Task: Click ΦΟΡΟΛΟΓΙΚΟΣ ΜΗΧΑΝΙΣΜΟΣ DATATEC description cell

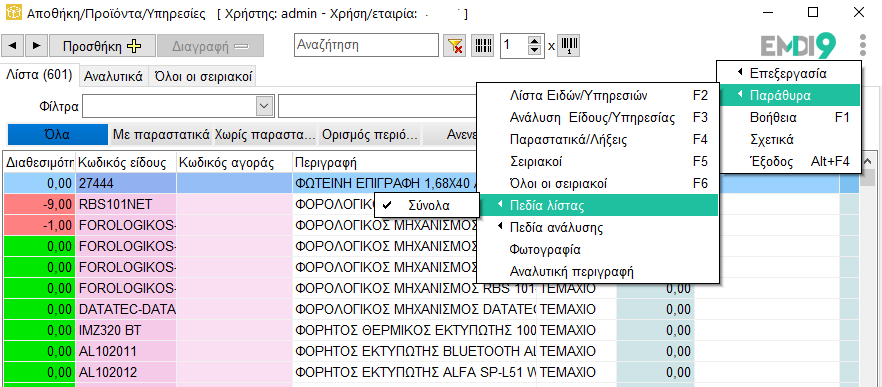Action: click(x=415, y=309)
